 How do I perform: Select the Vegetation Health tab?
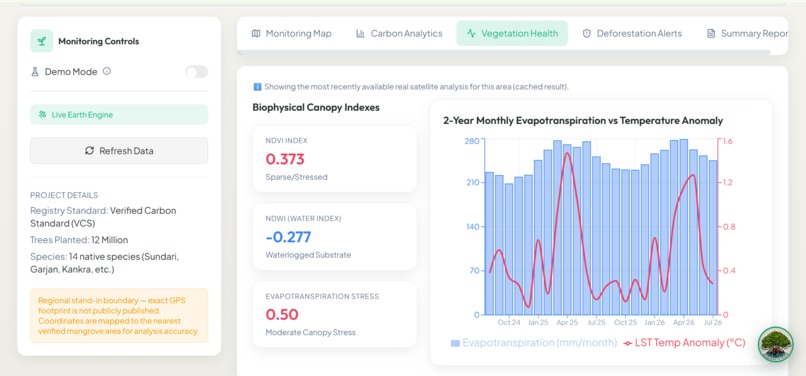tap(512, 33)
